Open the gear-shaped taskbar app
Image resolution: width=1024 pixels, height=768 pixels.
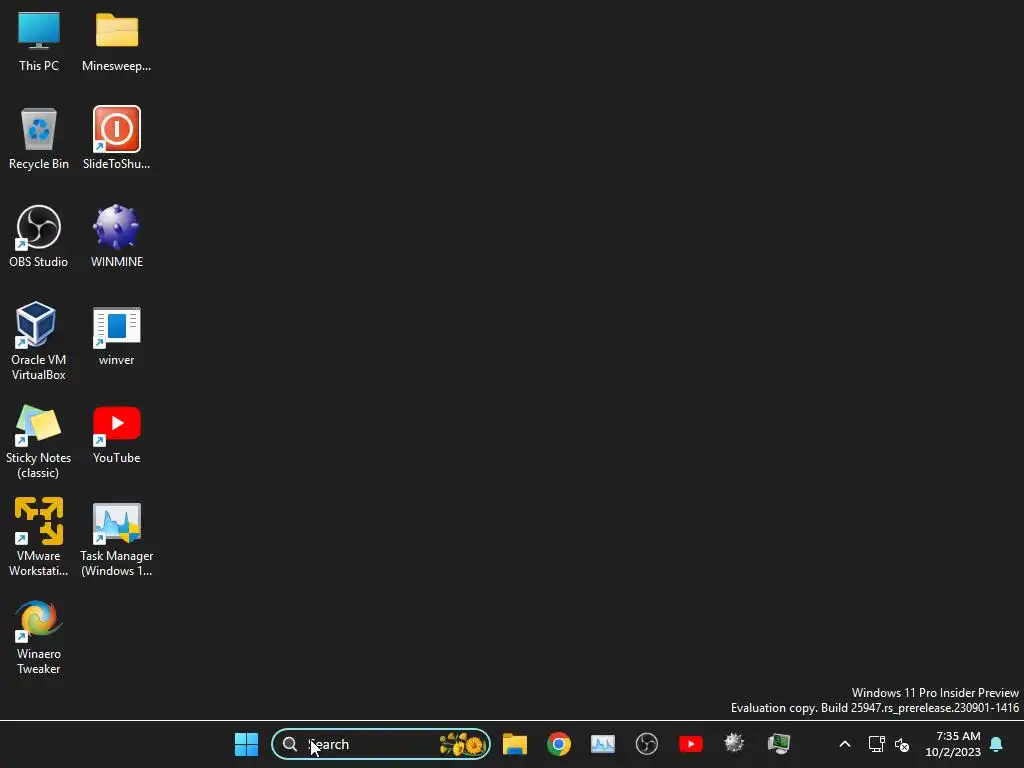734,743
